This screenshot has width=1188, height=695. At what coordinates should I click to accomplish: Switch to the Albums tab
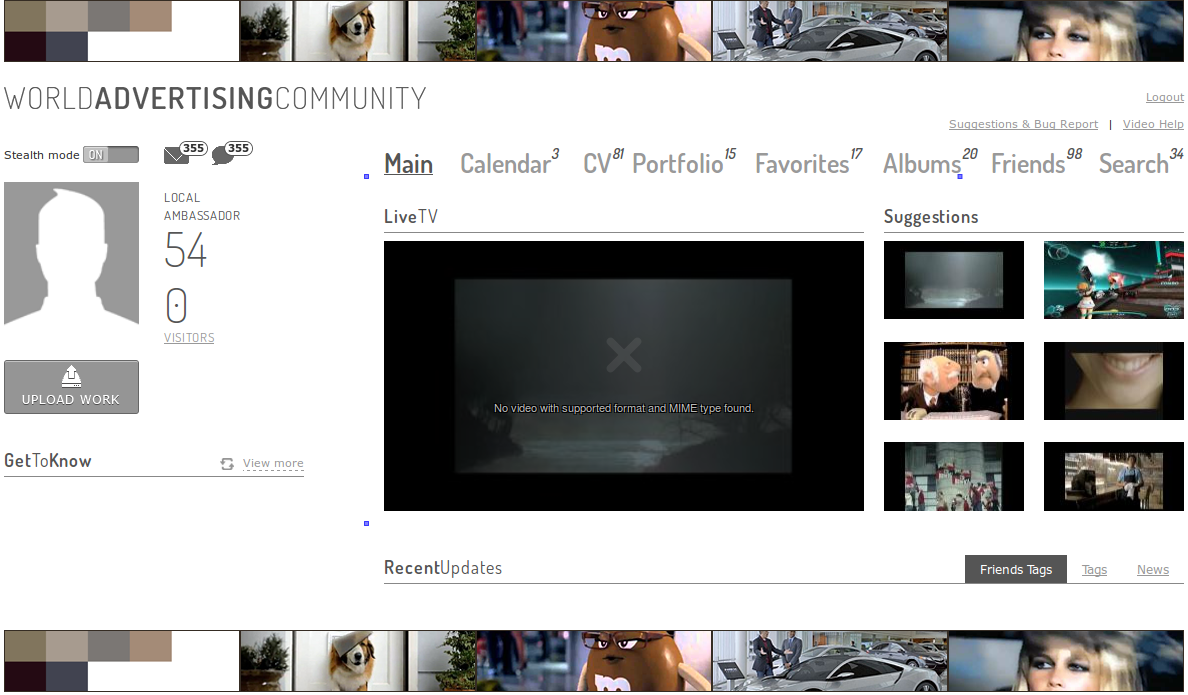tap(921, 164)
